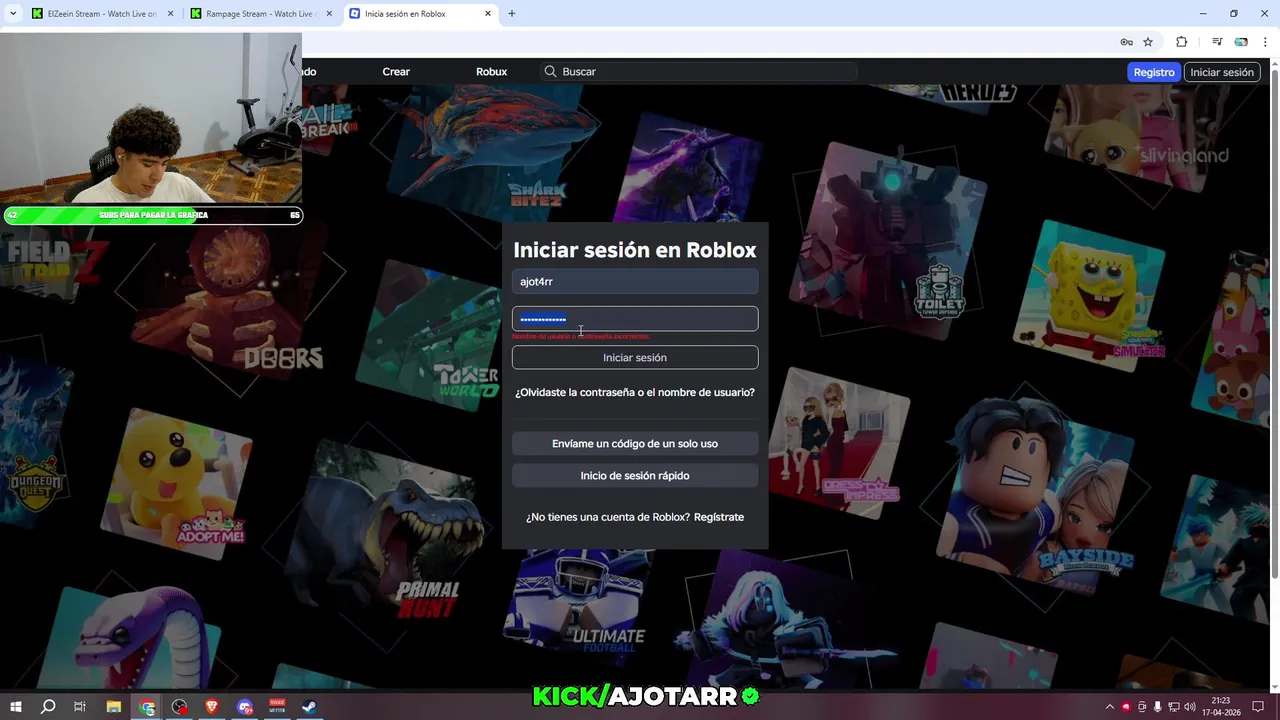Submit with the Iniciar sesión form button
This screenshot has width=1280, height=720.
[635, 357]
